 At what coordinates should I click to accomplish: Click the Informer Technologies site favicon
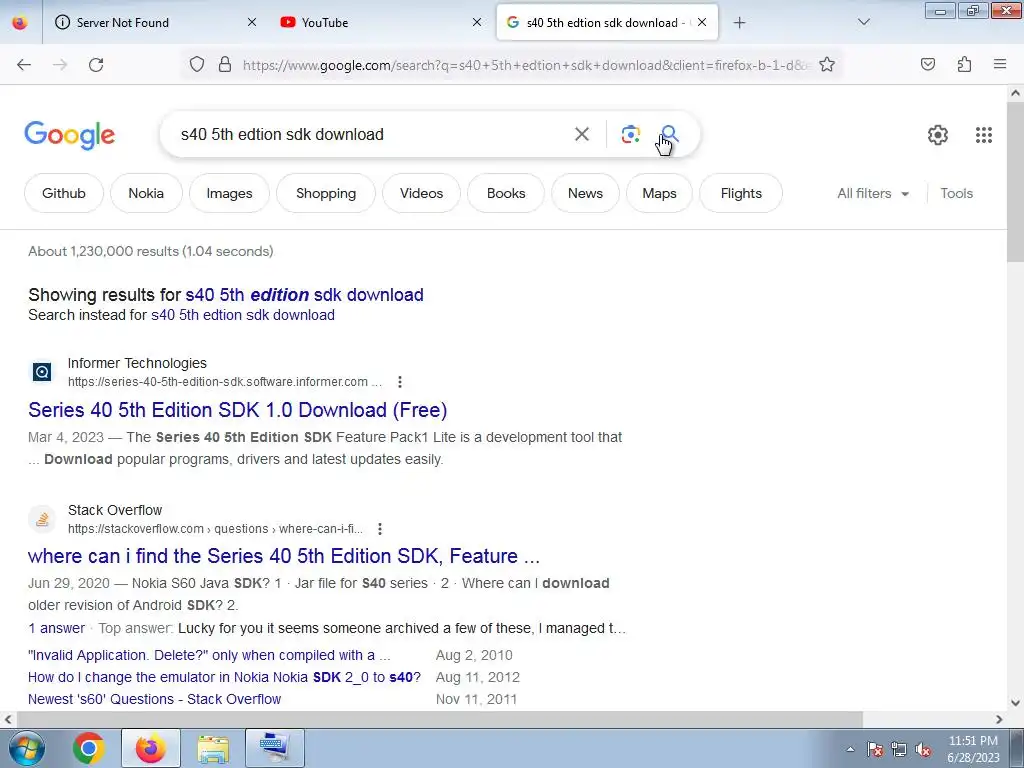[42, 372]
